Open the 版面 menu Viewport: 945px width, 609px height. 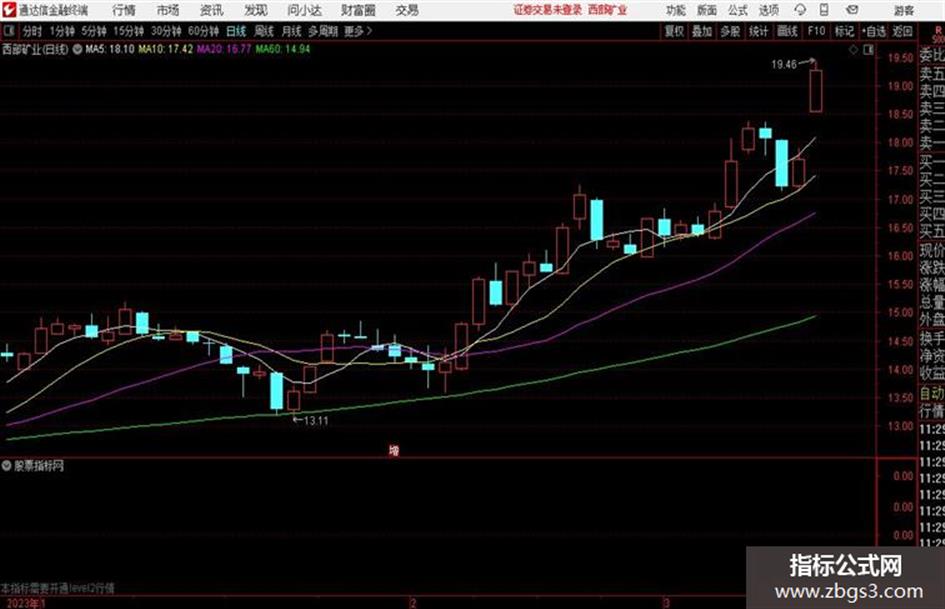pyautogui.click(x=706, y=10)
